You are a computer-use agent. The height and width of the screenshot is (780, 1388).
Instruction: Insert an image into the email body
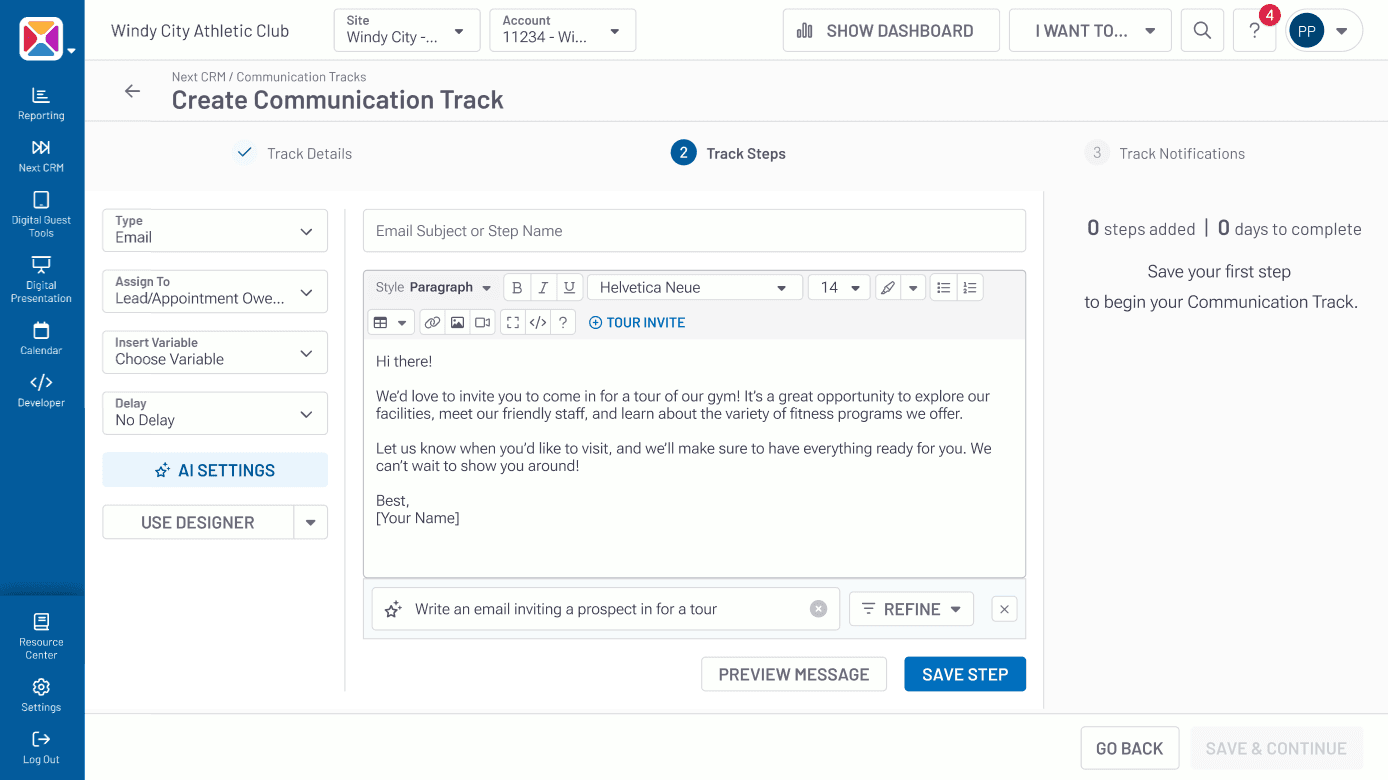(458, 321)
